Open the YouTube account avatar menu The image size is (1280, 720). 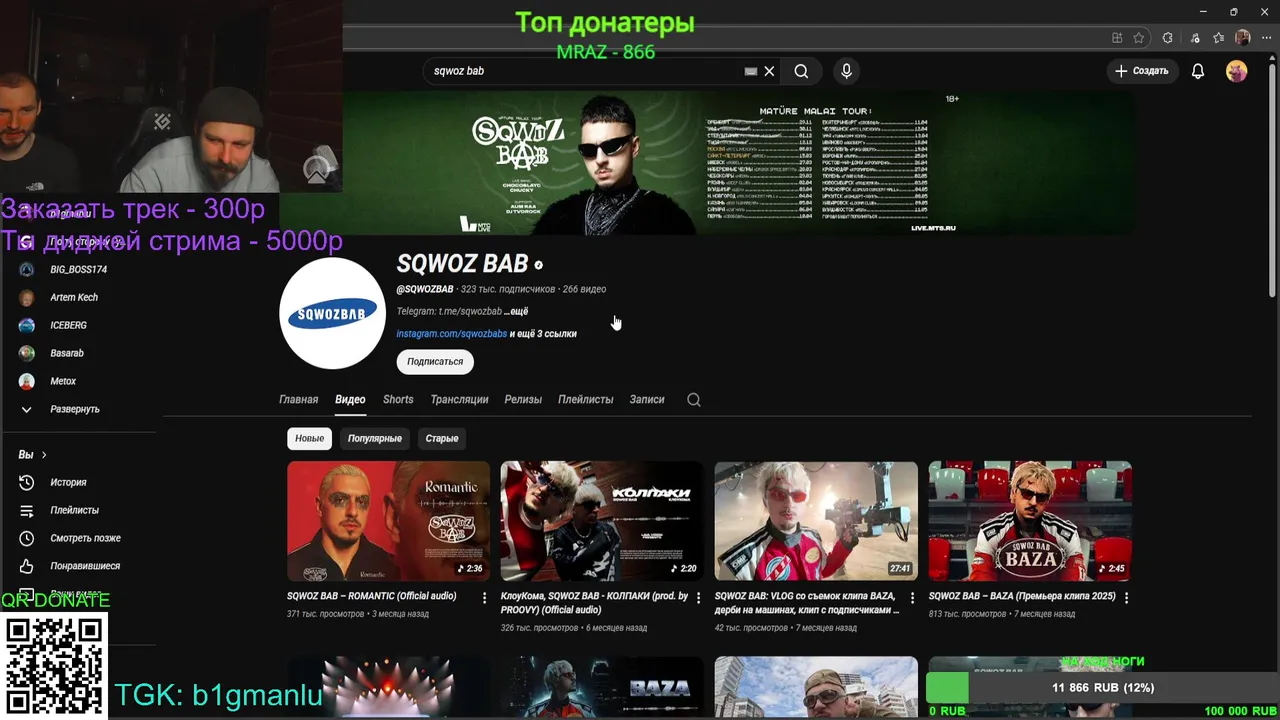1237,71
